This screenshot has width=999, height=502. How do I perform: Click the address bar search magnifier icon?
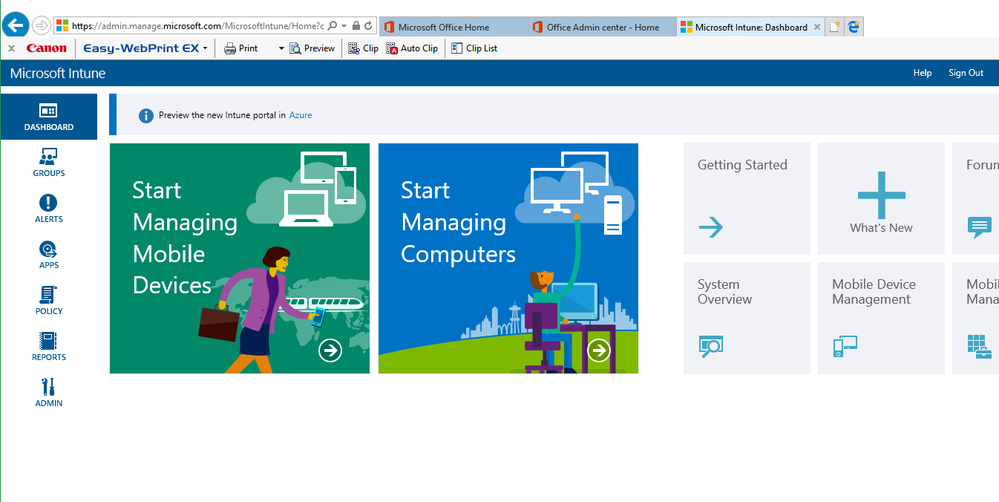click(332, 26)
